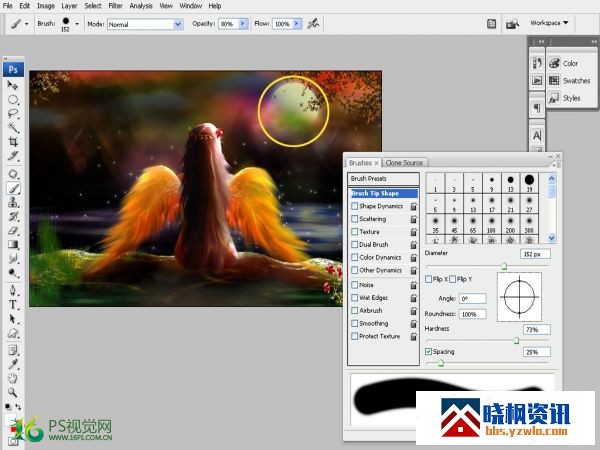Enable Wet Edges checkbox
600x450 pixels.
coord(355,298)
